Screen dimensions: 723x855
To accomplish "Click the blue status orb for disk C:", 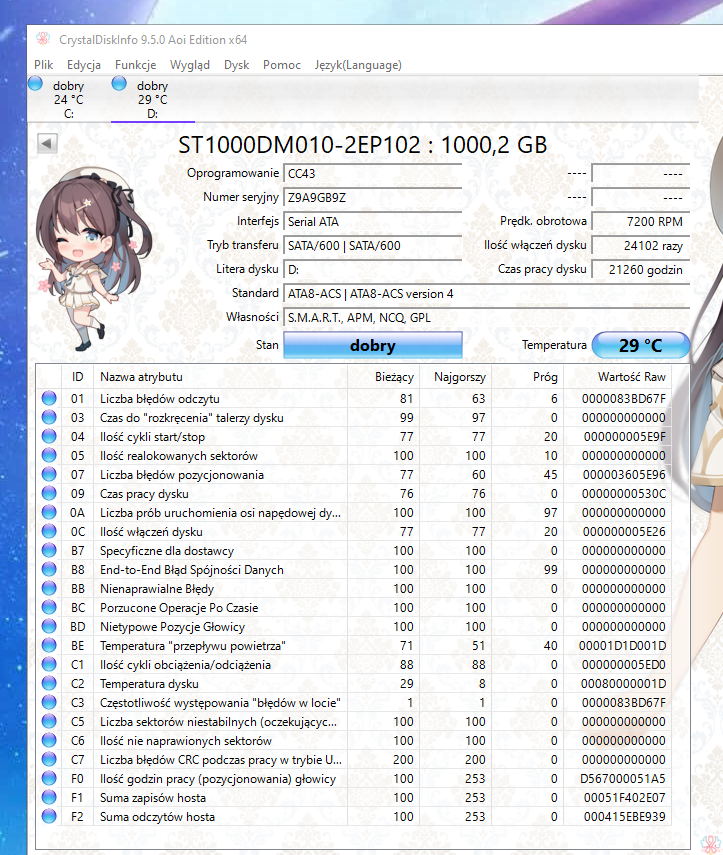I will 35,83.
